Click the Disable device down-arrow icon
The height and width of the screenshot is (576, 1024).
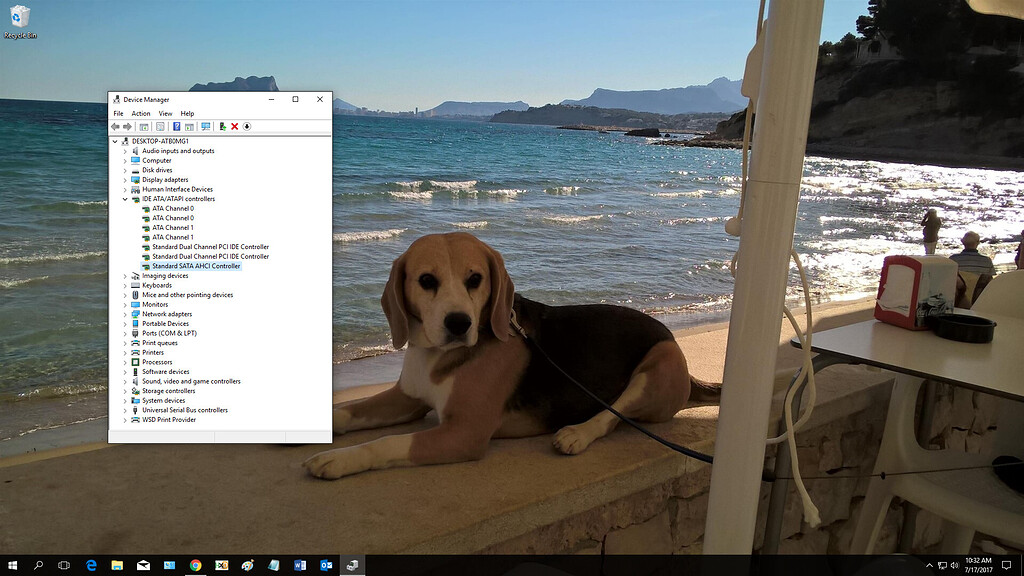pyautogui.click(x=247, y=127)
